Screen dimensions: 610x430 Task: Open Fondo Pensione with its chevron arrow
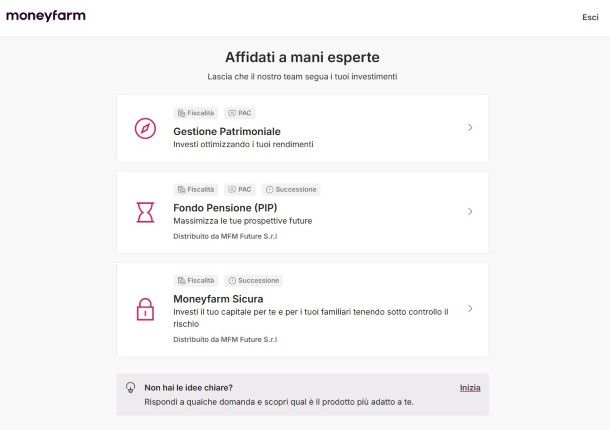[x=470, y=211]
